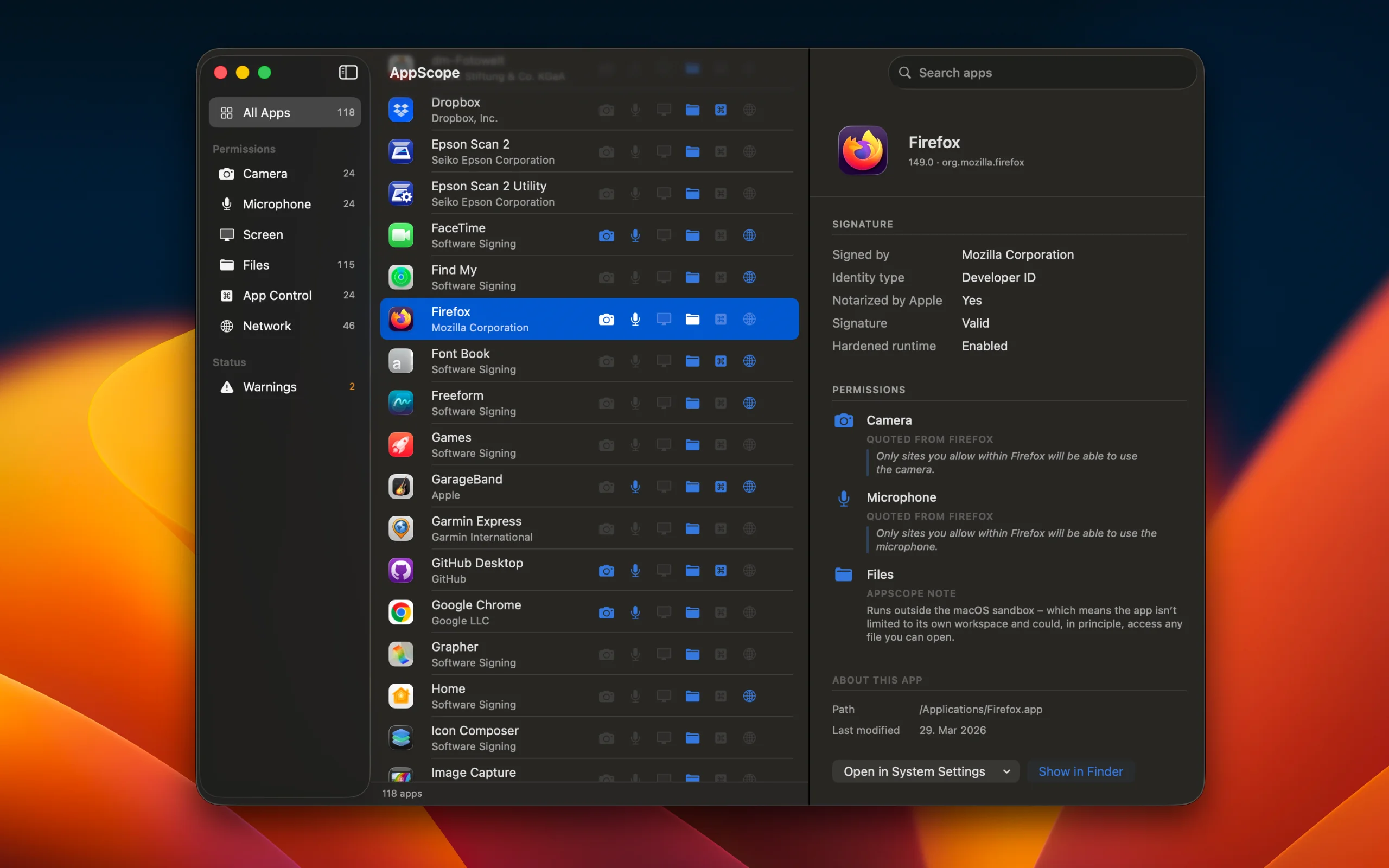Click the search magnifier icon
The width and height of the screenshot is (1389, 868).
click(904, 72)
